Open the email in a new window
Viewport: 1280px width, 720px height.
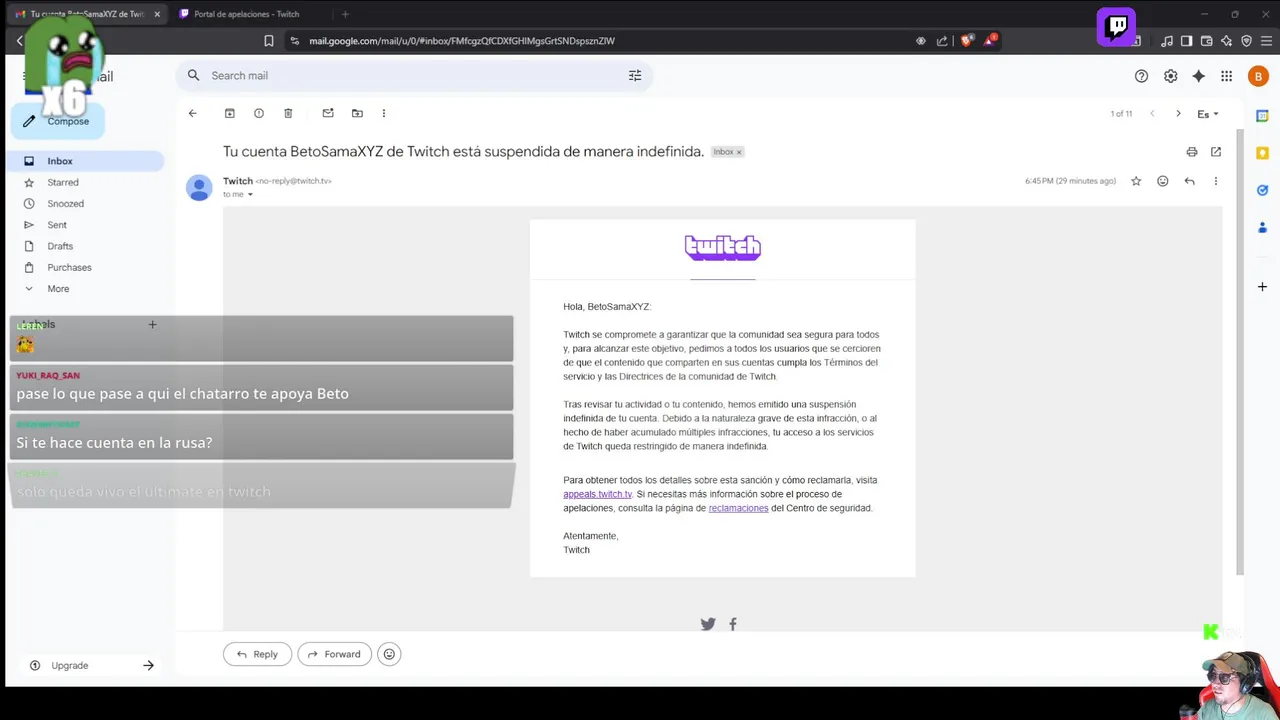1216,152
